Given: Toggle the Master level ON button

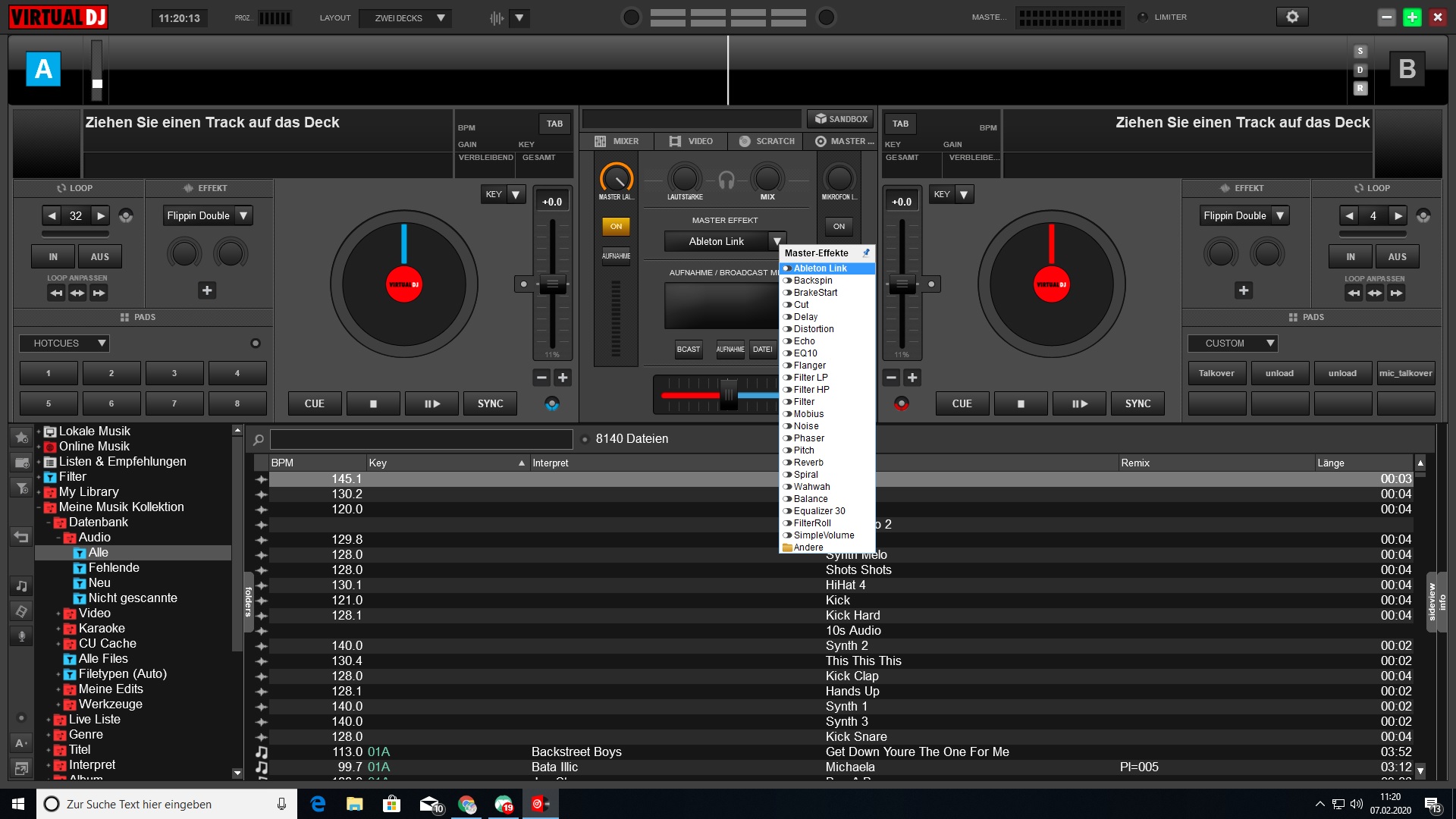Looking at the screenshot, I should (x=616, y=226).
